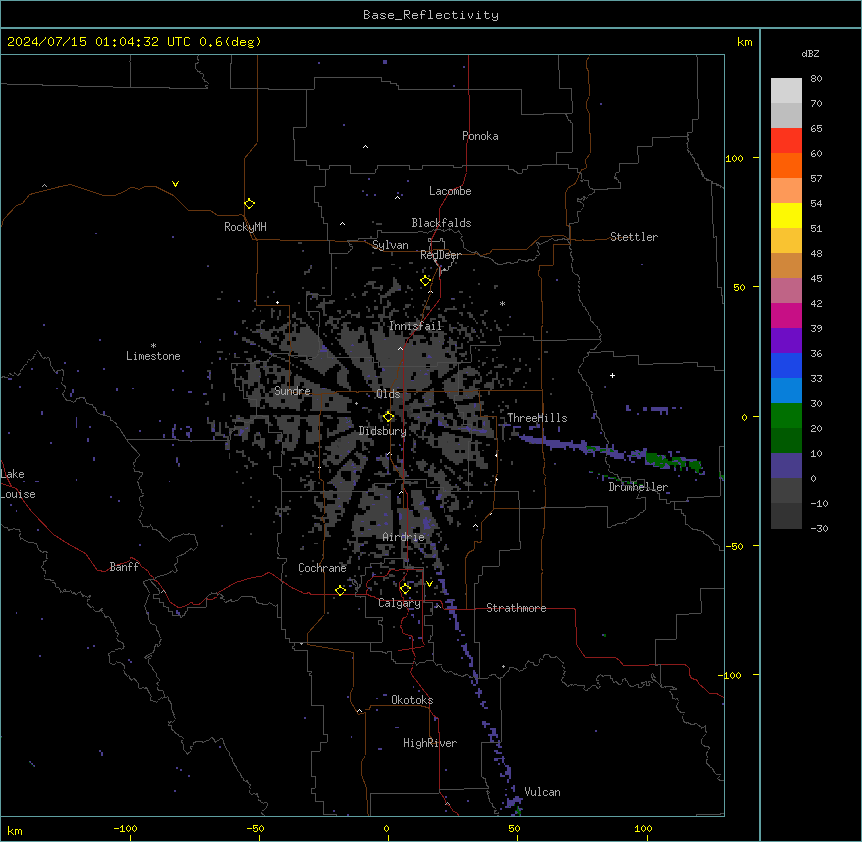The width and height of the screenshot is (862, 842).
Task: Click the ThreeHills town label
Action: click(537, 418)
